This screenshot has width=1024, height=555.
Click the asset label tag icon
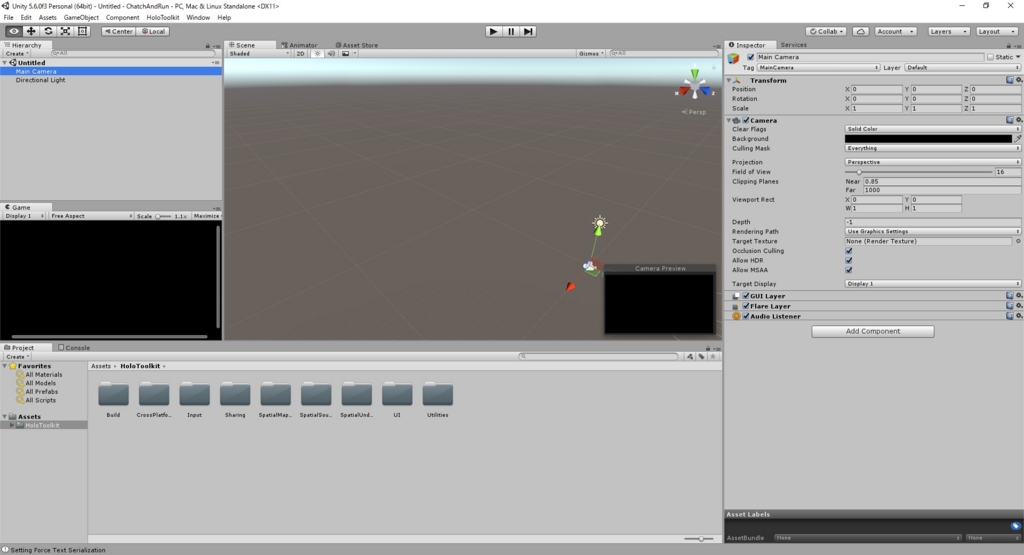click(x=1016, y=526)
